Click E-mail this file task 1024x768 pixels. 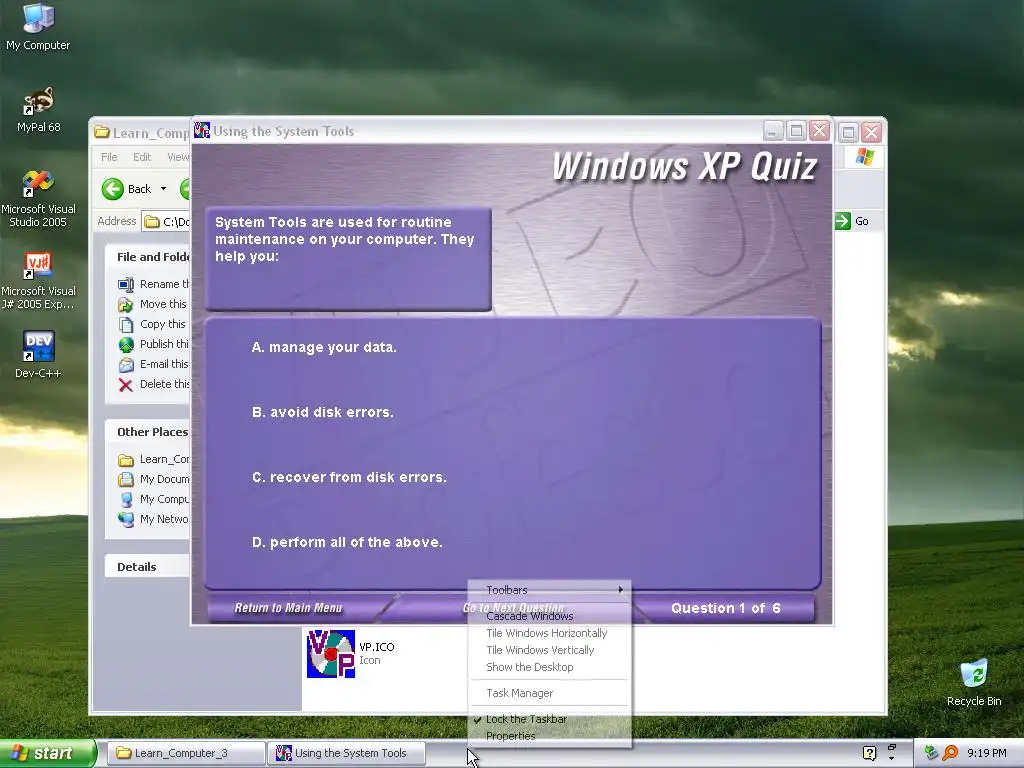point(153,364)
